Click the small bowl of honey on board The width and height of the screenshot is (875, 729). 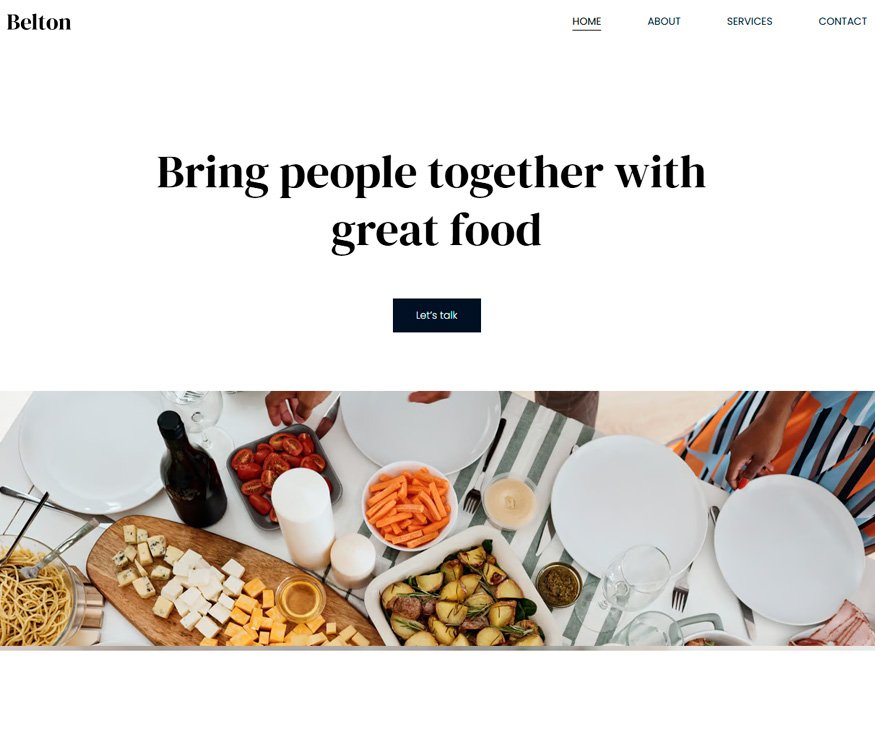[299, 599]
